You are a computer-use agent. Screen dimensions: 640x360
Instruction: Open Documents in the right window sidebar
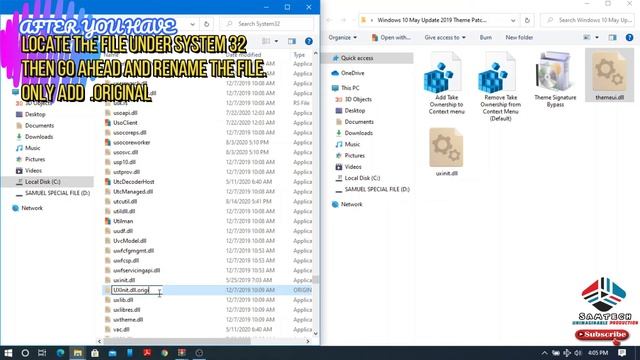pos(359,122)
